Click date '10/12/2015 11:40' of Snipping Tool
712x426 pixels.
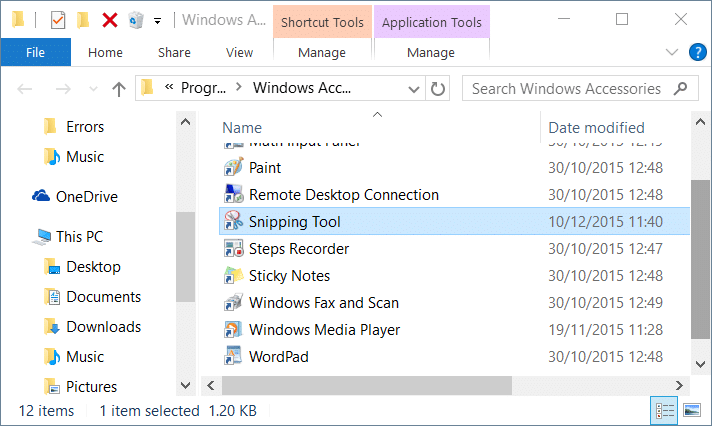tap(605, 222)
